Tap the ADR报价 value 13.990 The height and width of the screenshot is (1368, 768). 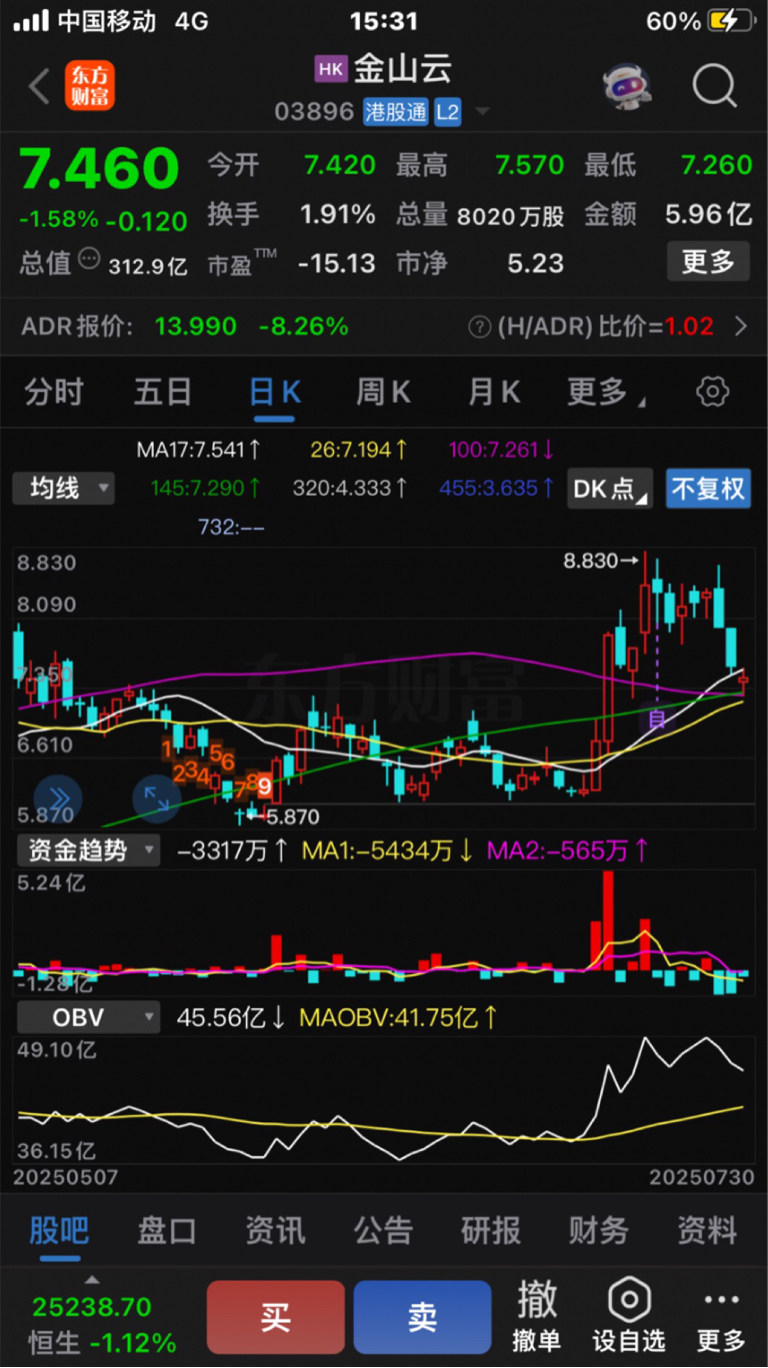[196, 326]
